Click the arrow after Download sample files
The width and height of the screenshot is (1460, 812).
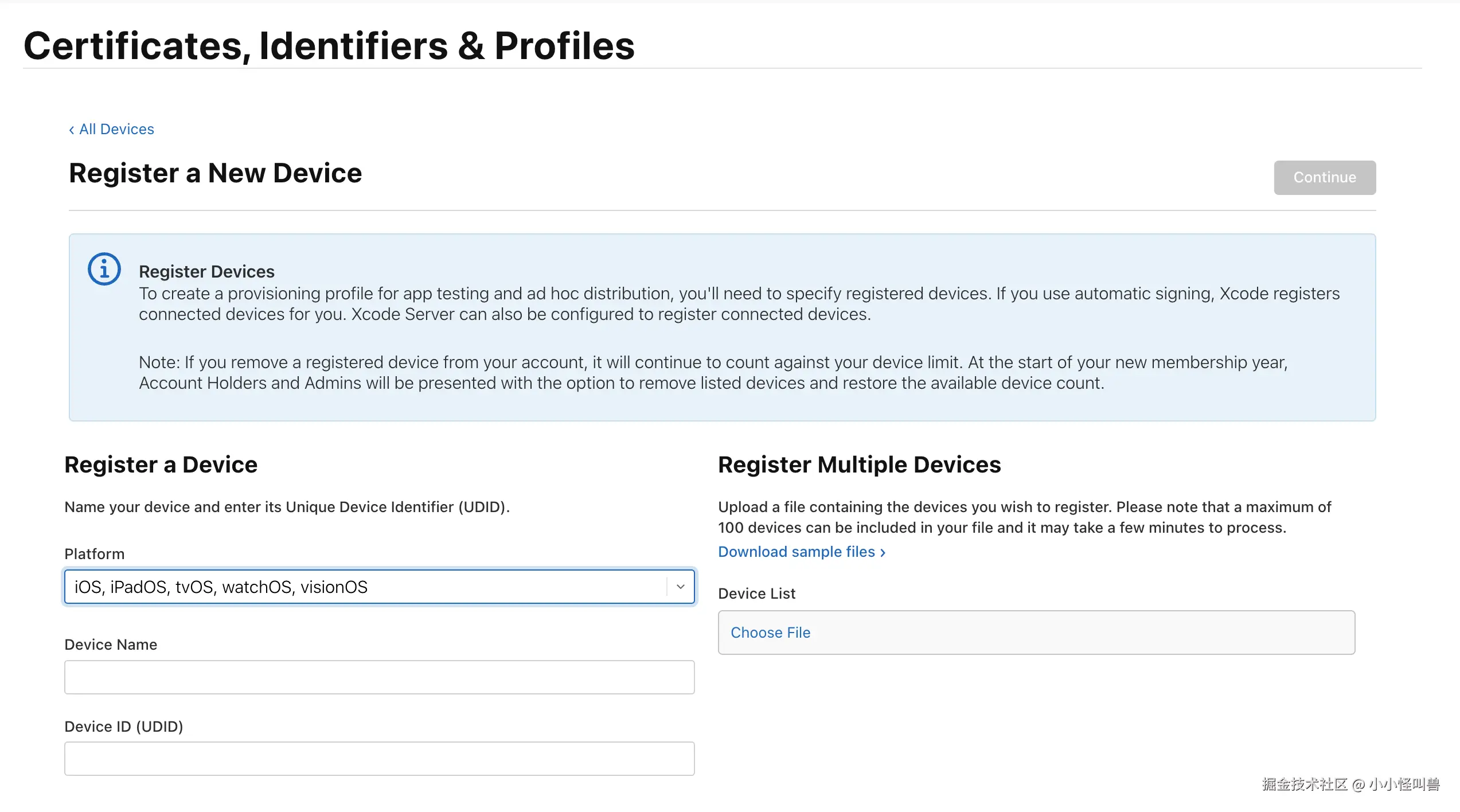click(x=883, y=553)
